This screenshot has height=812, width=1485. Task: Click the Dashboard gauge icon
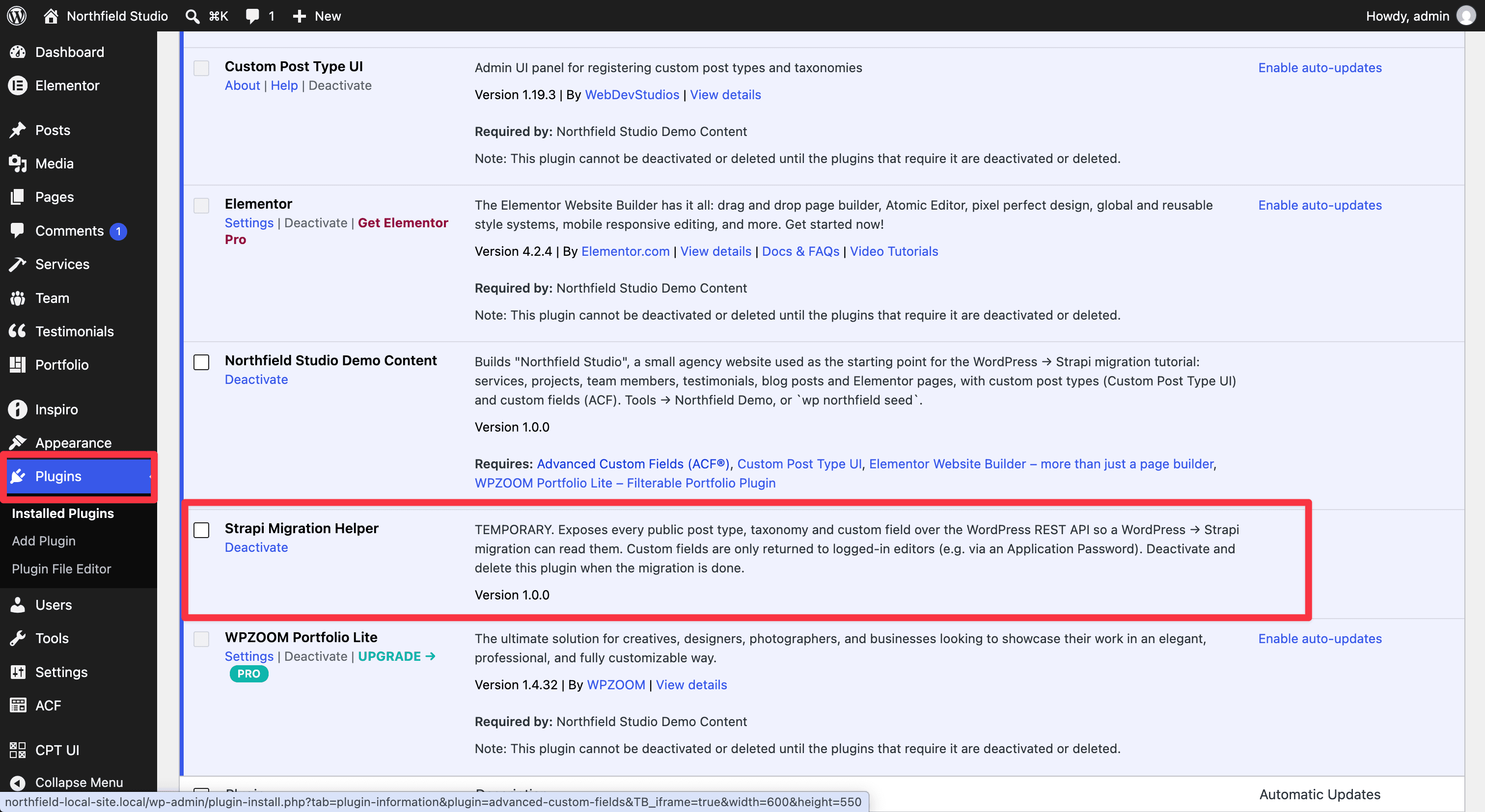(17, 52)
